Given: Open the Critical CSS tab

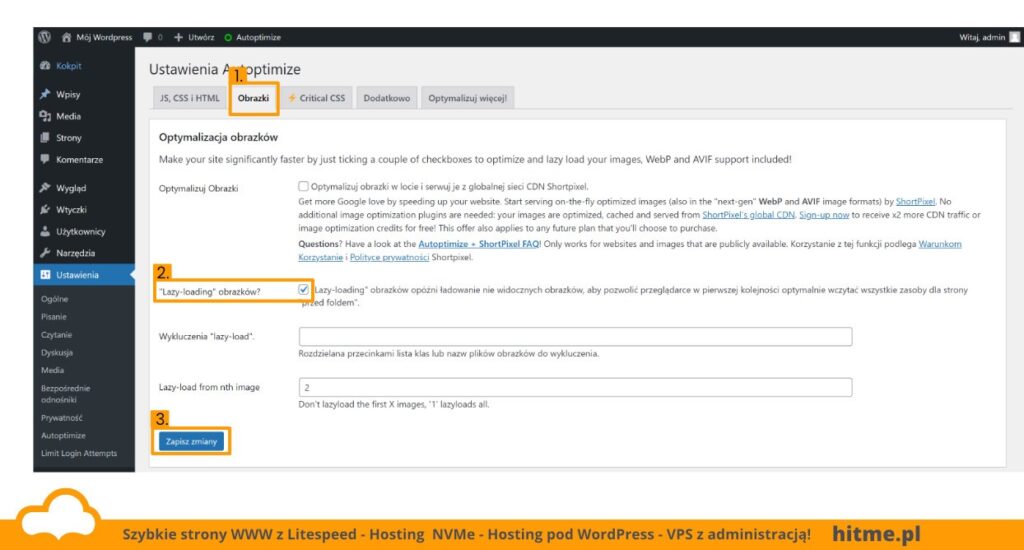Looking at the screenshot, I should tap(317, 98).
